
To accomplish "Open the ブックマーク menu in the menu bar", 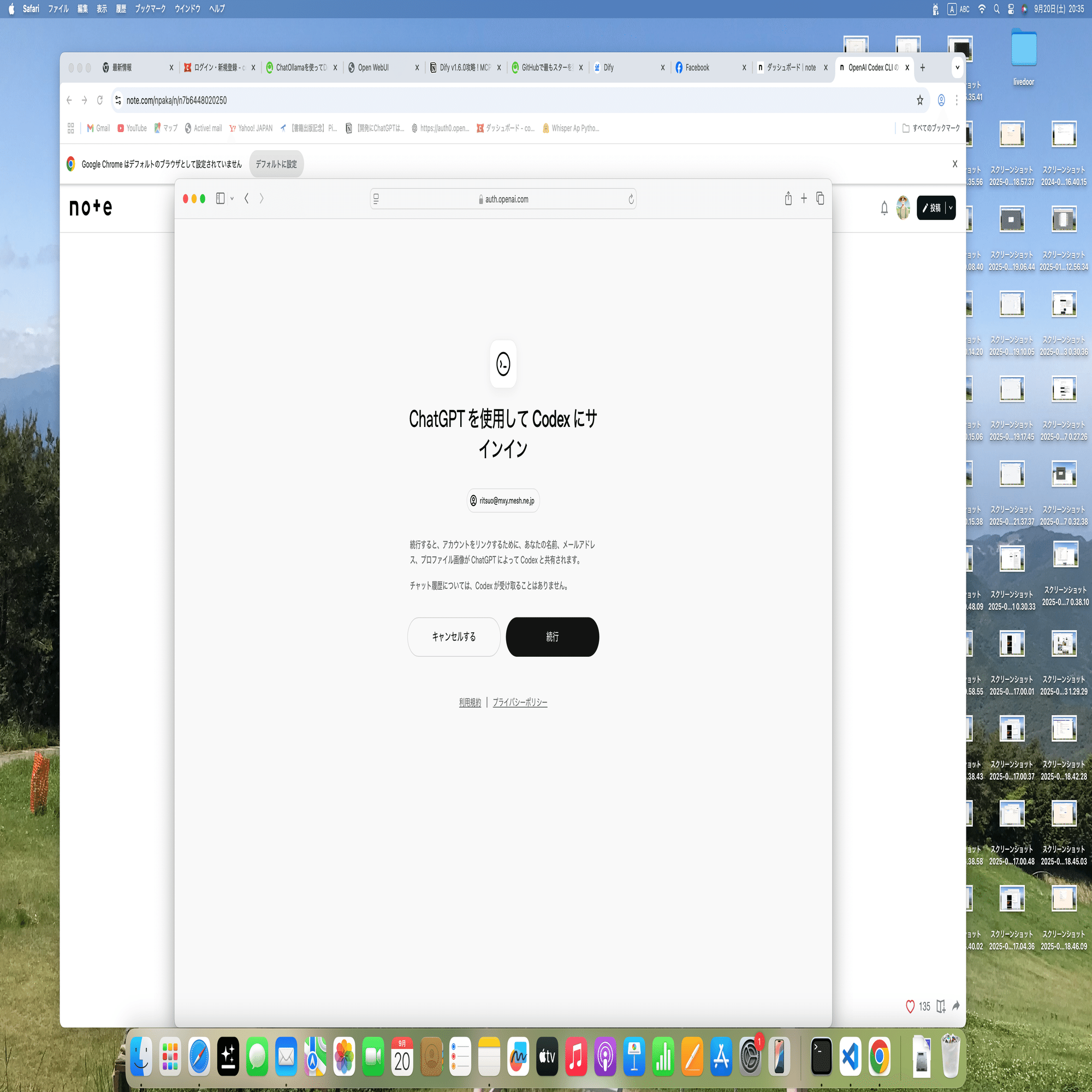I will [150, 9].
